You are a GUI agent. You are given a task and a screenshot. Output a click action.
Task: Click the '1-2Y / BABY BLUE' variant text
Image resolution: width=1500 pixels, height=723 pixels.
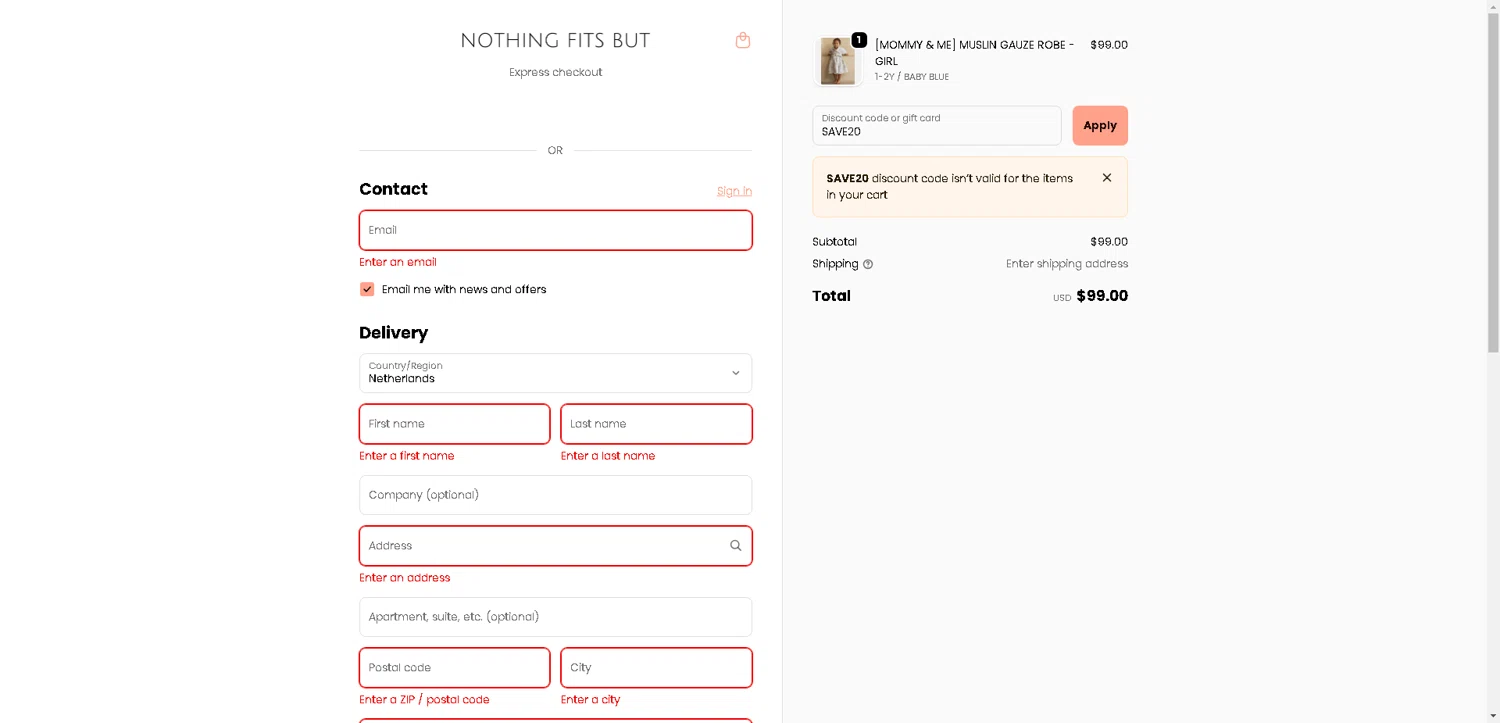click(912, 77)
